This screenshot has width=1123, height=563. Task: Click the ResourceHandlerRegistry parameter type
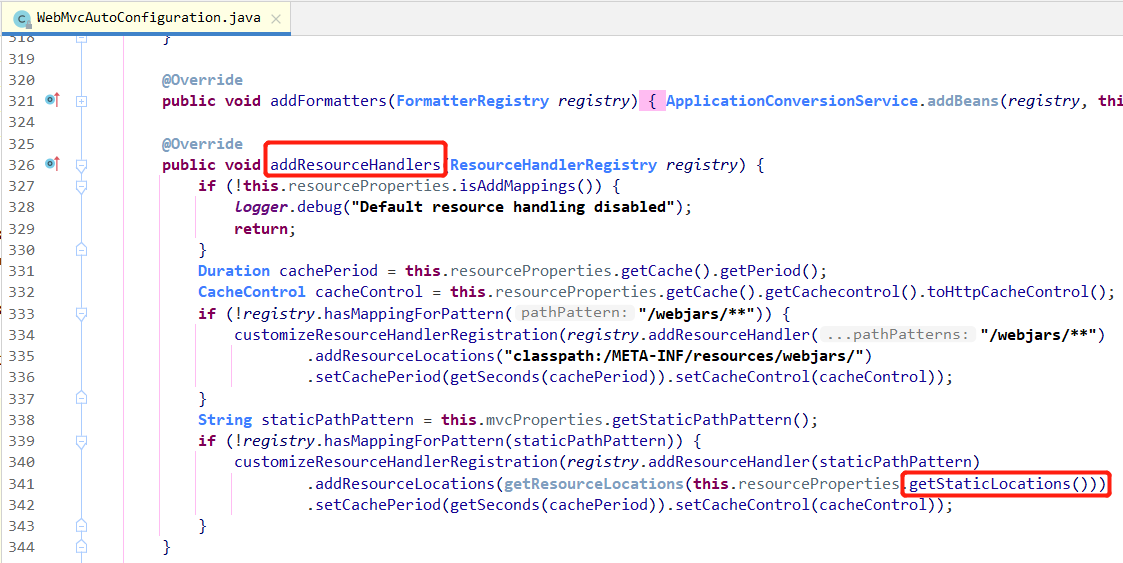tap(554, 165)
